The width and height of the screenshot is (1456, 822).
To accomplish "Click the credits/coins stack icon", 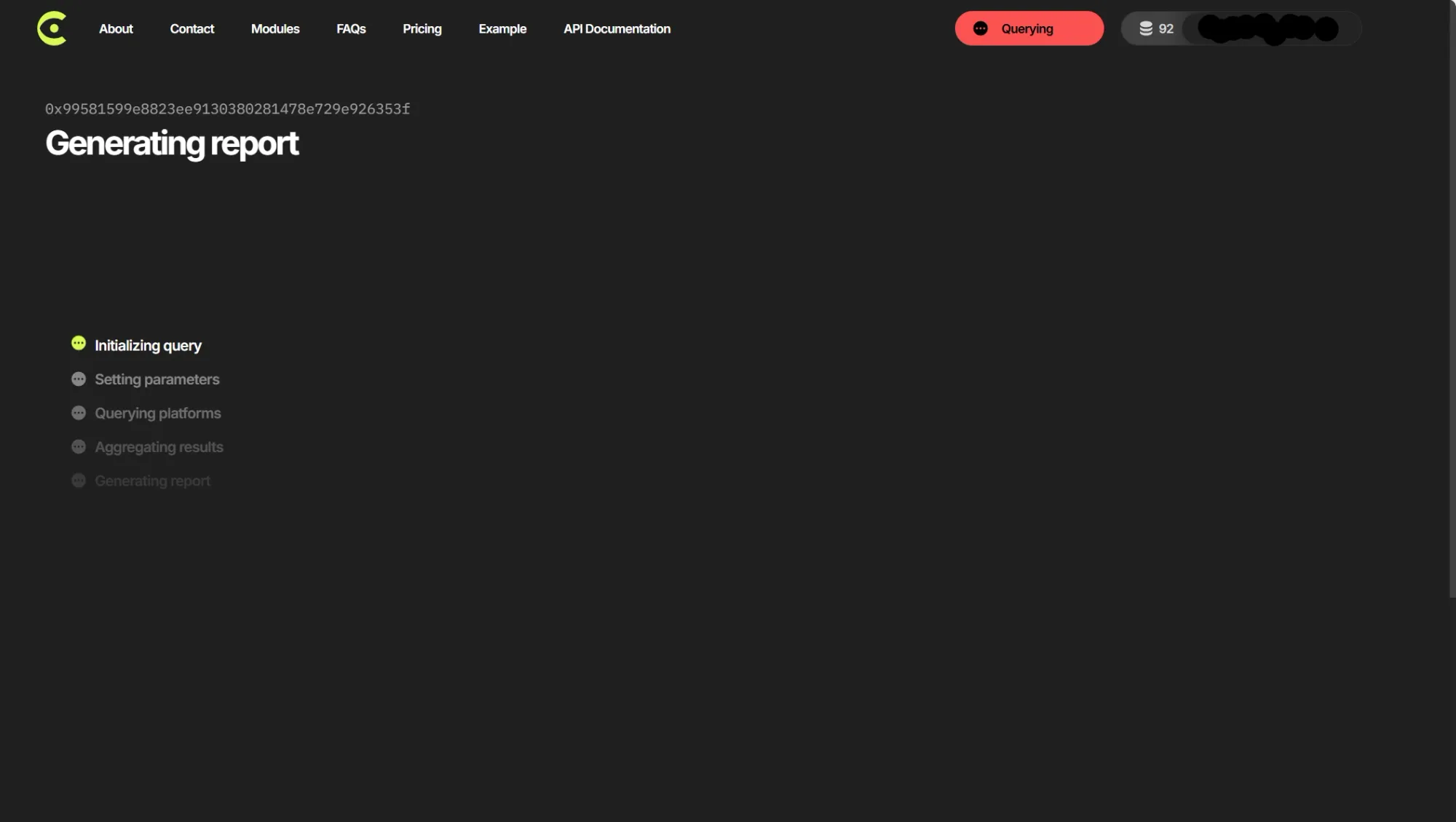I will [x=1146, y=27].
